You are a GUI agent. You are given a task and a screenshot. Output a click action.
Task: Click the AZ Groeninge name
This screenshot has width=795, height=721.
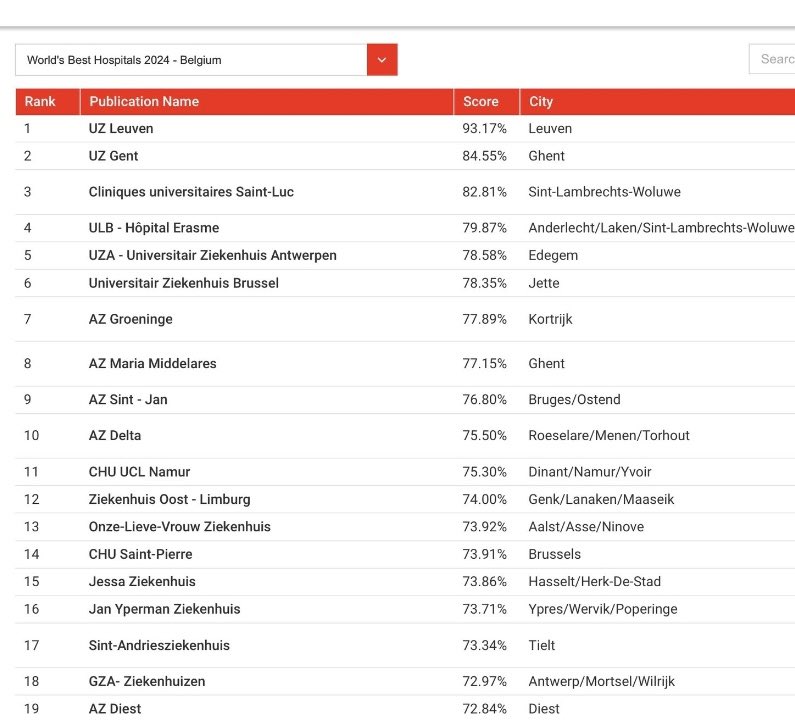pos(130,319)
